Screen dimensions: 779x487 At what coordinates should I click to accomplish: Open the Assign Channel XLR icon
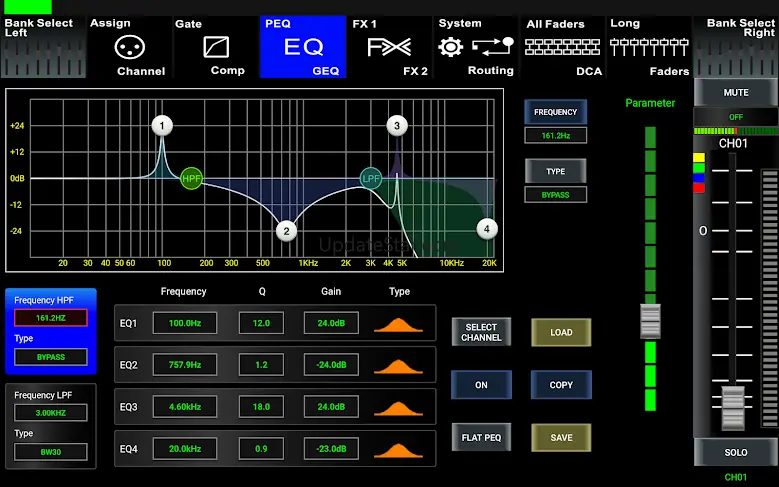[x=127, y=47]
